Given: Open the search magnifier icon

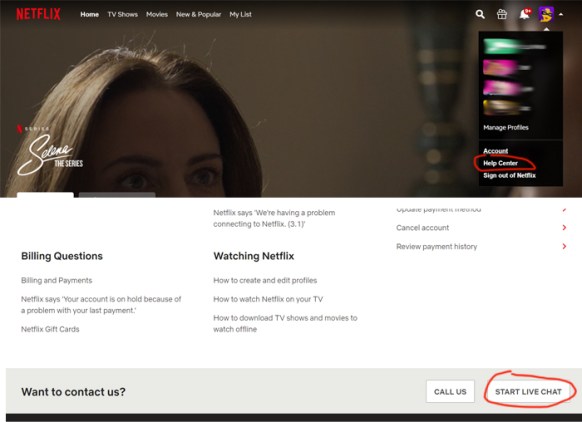Looking at the screenshot, I should [x=480, y=14].
